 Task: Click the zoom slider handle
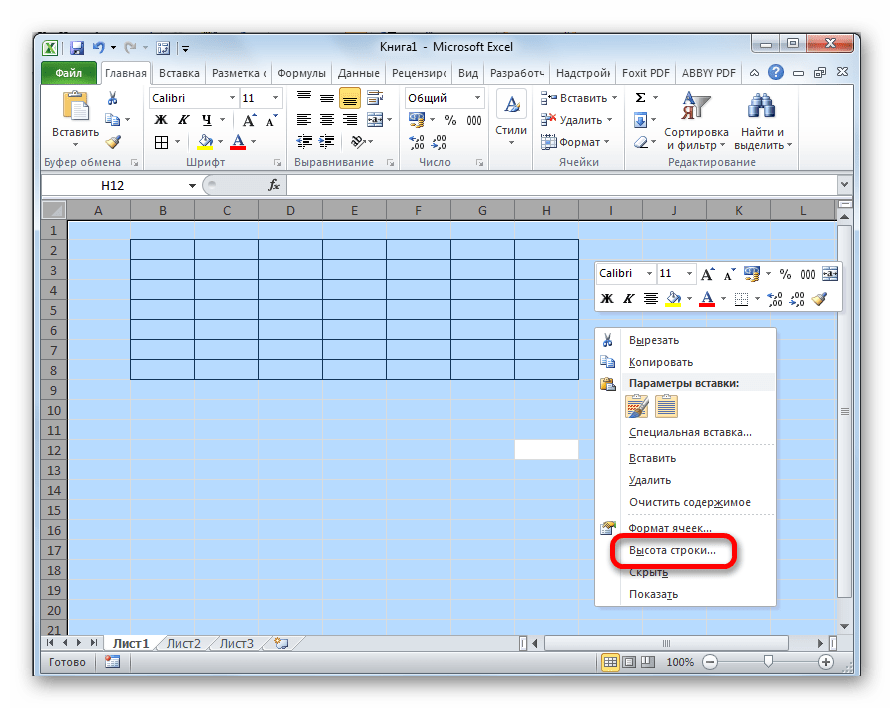(x=768, y=661)
